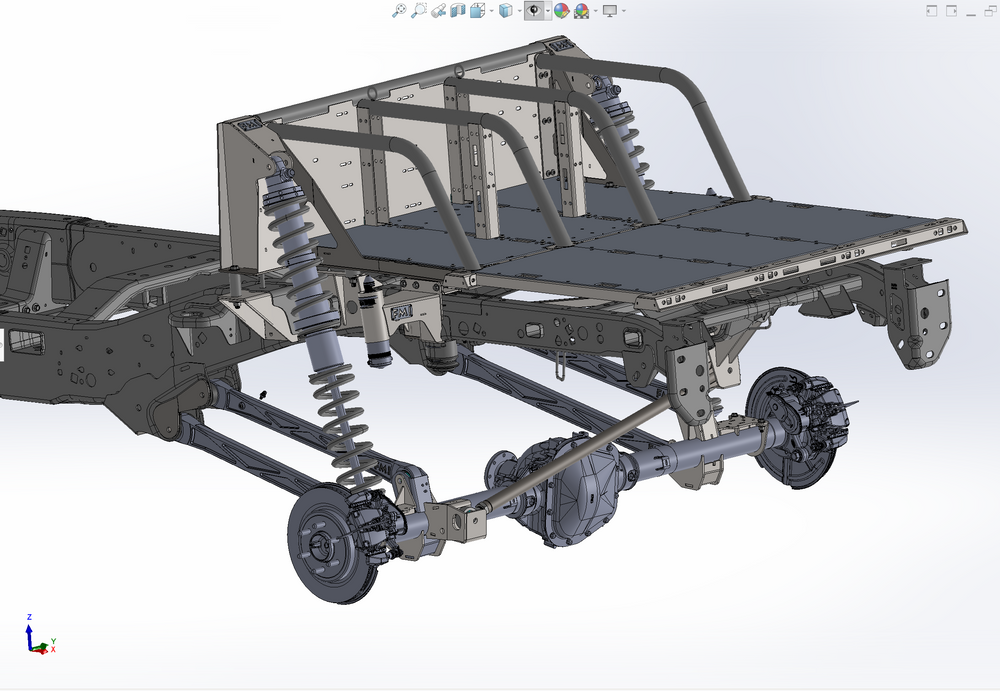Open the Display Style dropdown arrow
The image size is (1000, 691).
click(519, 11)
